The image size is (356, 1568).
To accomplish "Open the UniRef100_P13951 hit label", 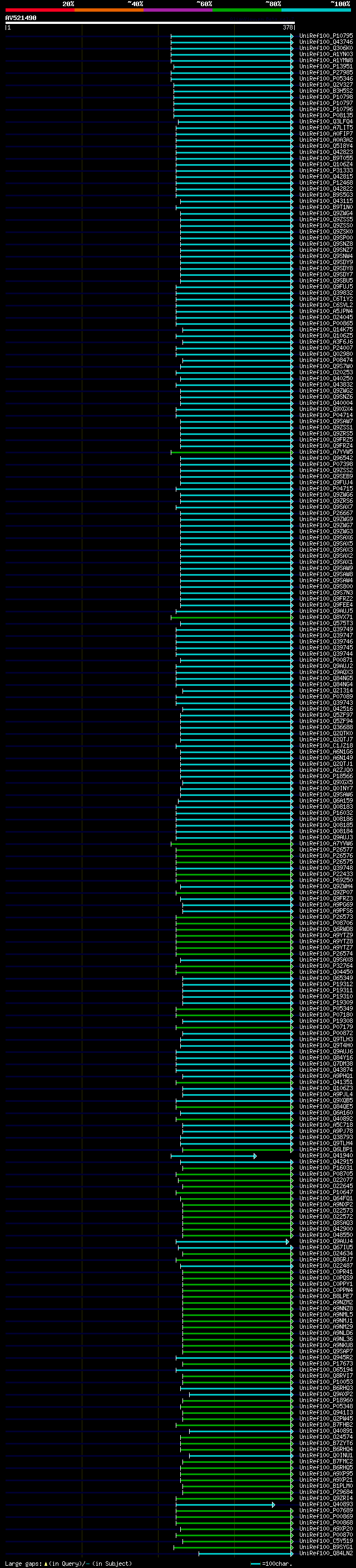I will tap(326, 66).
